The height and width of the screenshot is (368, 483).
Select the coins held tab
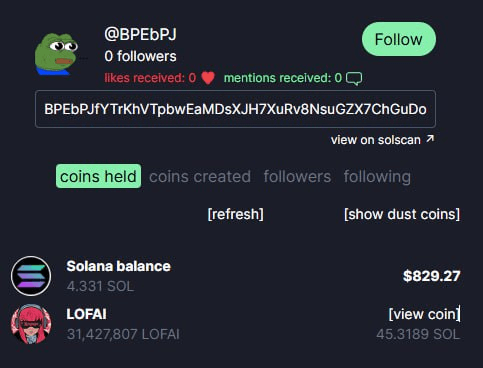(x=98, y=176)
